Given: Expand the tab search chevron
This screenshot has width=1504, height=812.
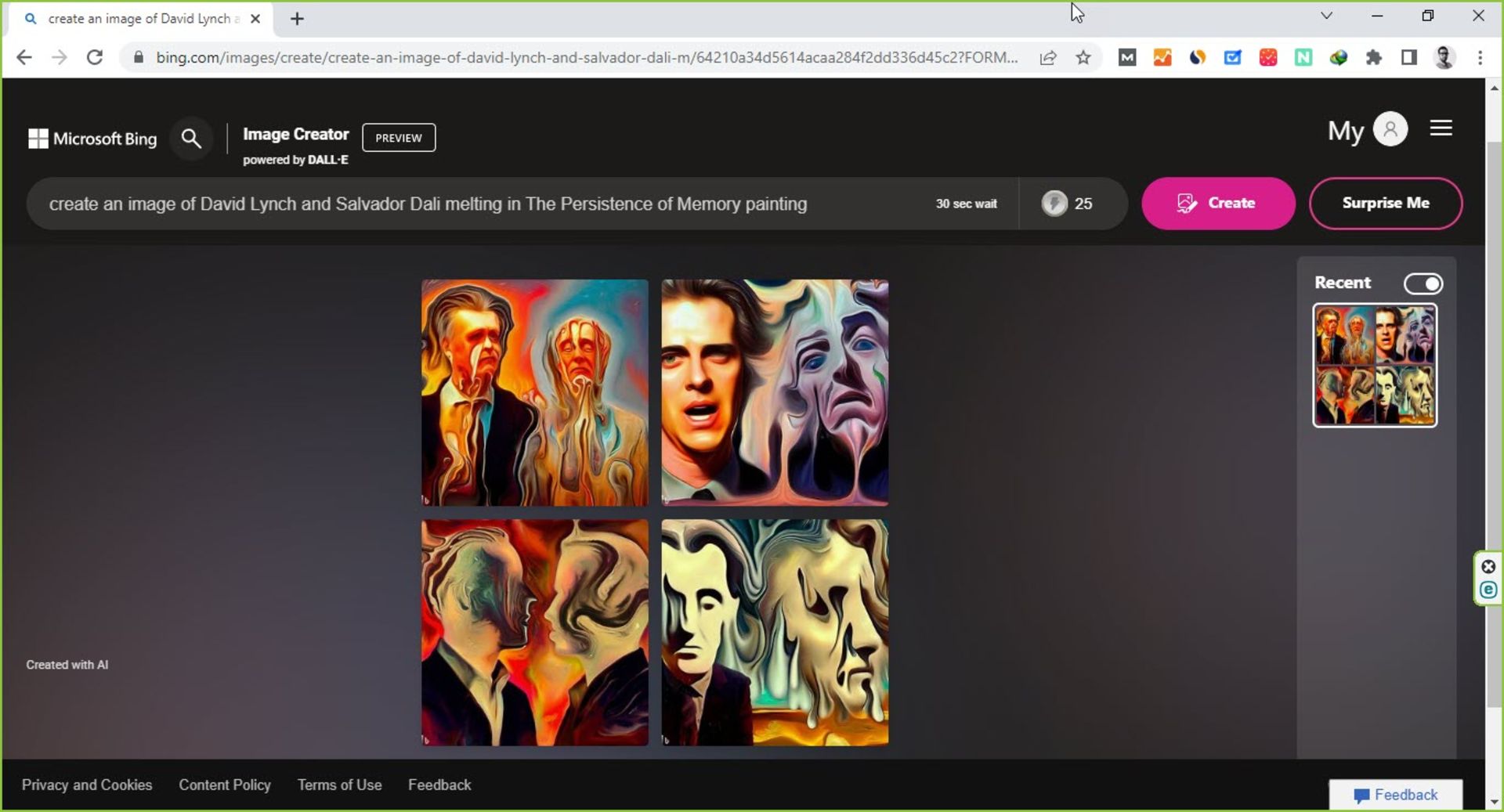Looking at the screenshot, I should click(x=1326, y=16).
